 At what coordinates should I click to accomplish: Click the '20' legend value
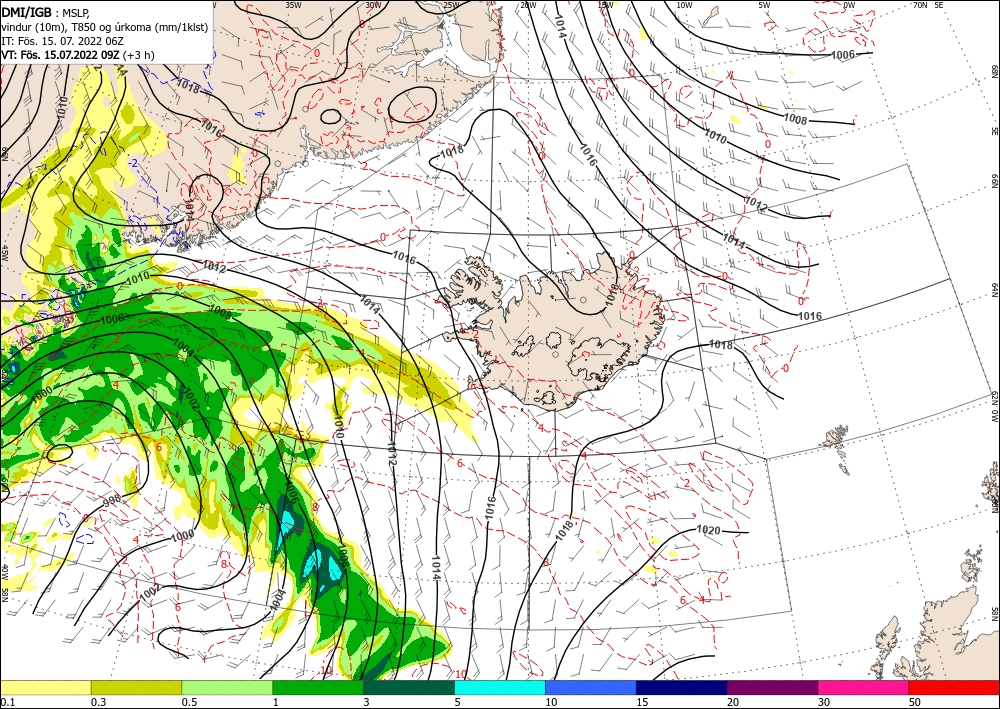point(733,702)
